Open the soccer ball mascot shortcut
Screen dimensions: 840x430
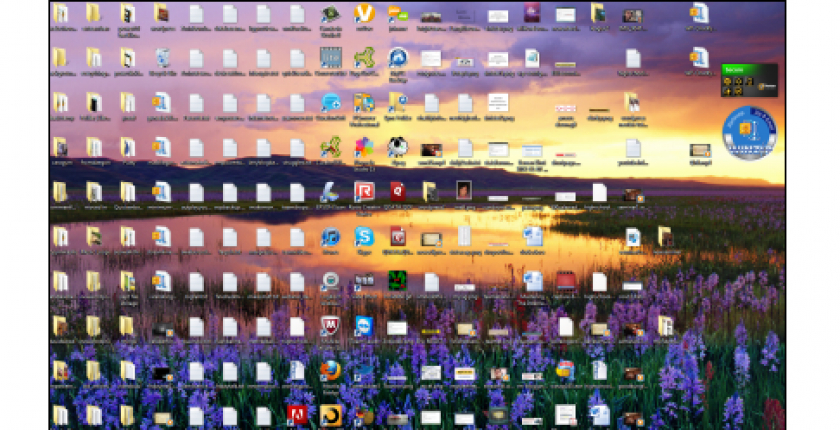pyautogui.click(x=398, y=147)
